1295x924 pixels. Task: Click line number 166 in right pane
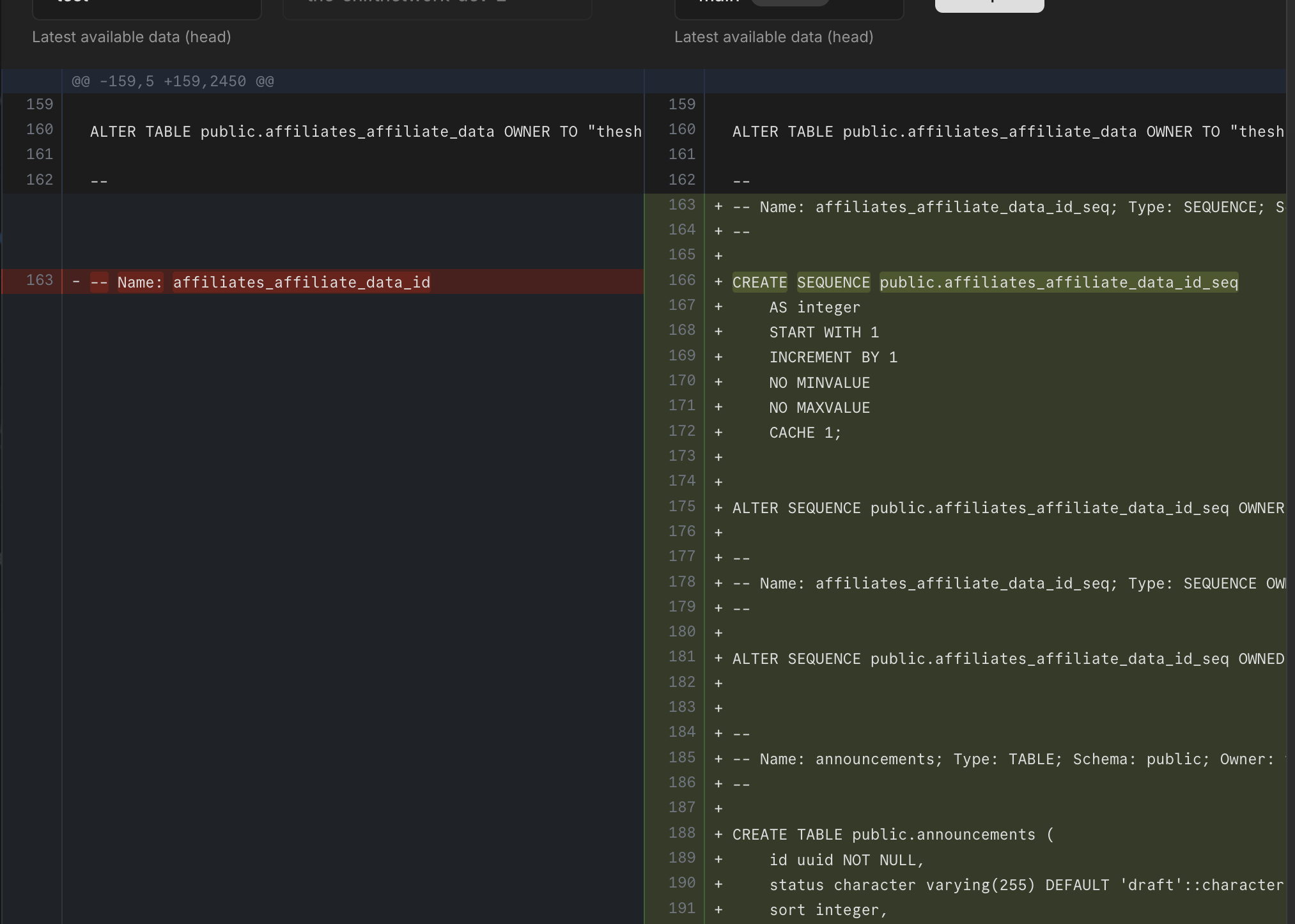(681, 281)
